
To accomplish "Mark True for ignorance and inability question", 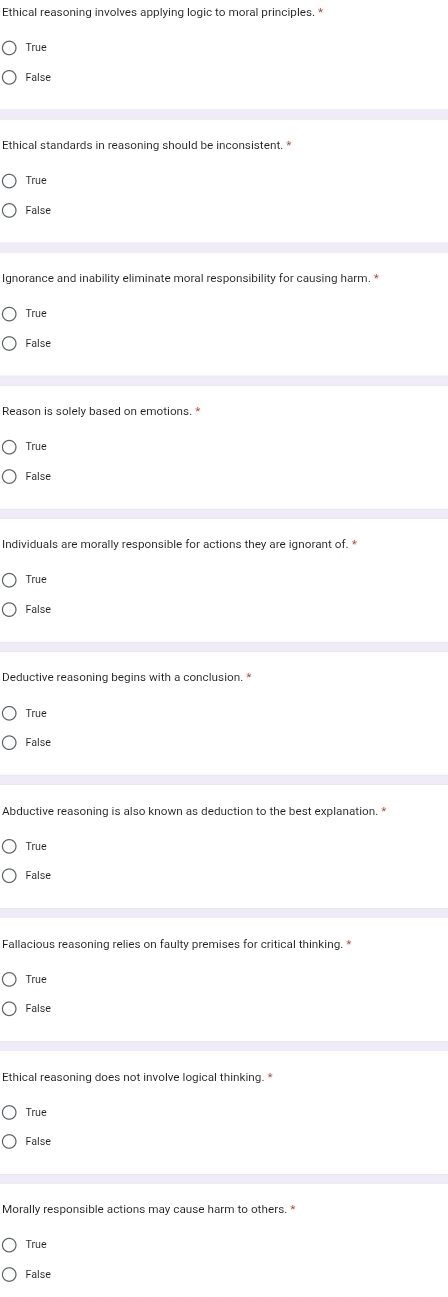I will (10, 314).
